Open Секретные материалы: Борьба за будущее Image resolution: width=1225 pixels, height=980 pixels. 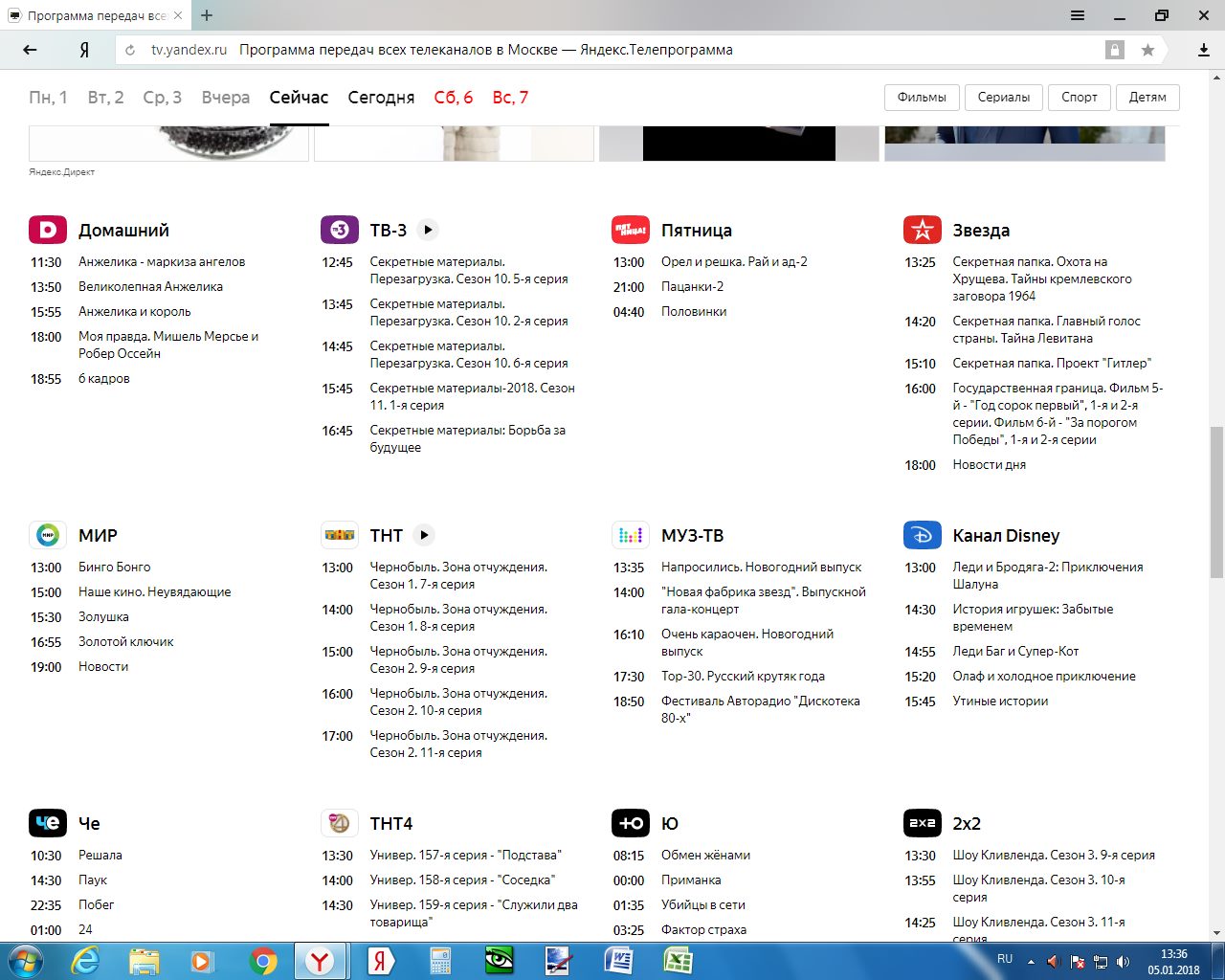pos(468,438)
